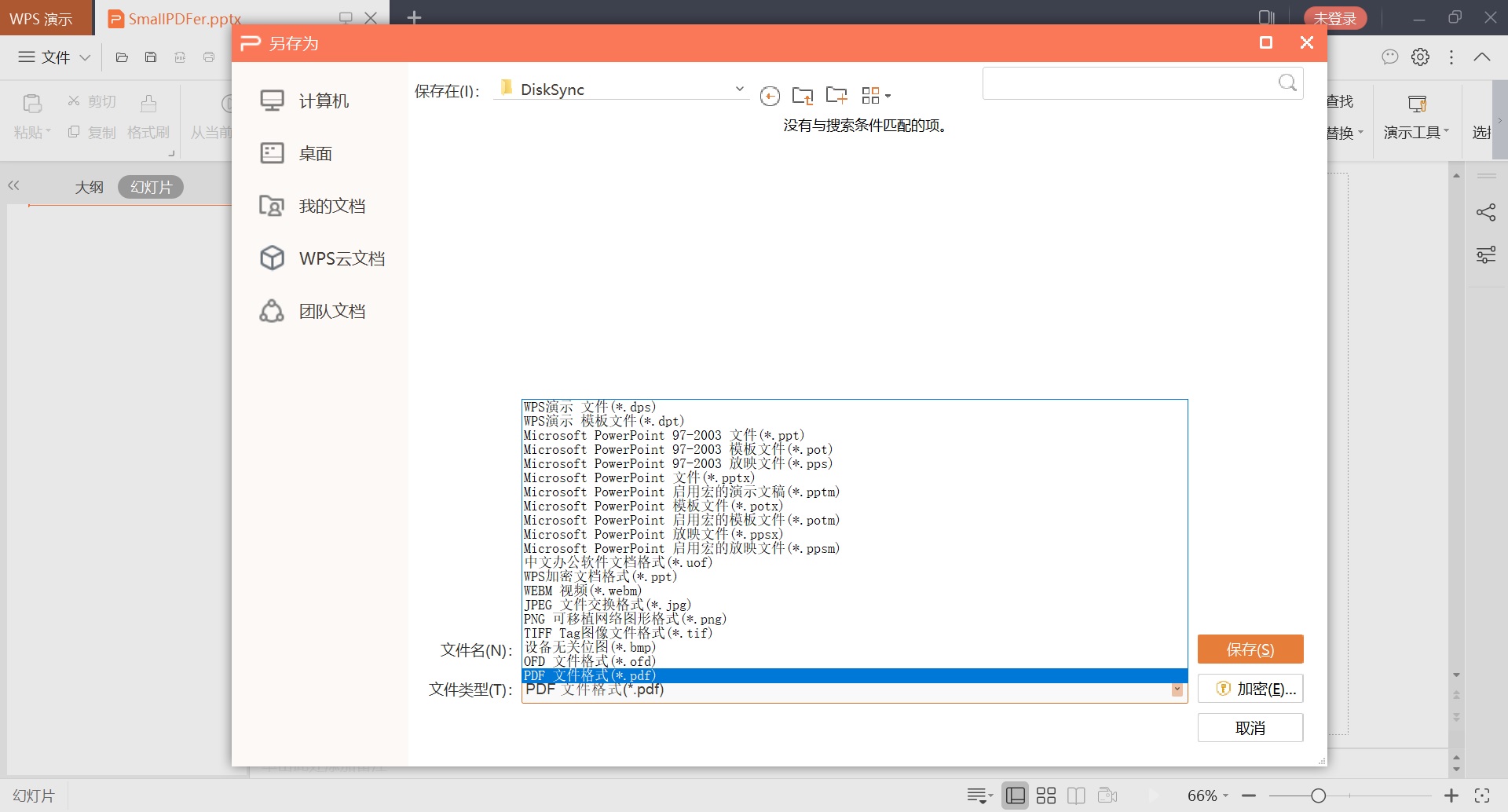Select WPS cloud documents location
Image resolution: width=1508 pixels, height=812 pixels.
click(341, 258)
